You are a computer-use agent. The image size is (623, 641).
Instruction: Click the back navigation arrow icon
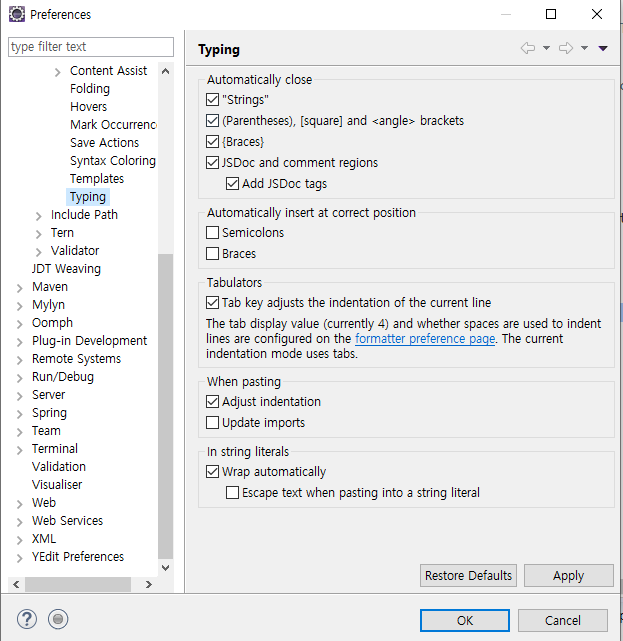coord(528,48)
